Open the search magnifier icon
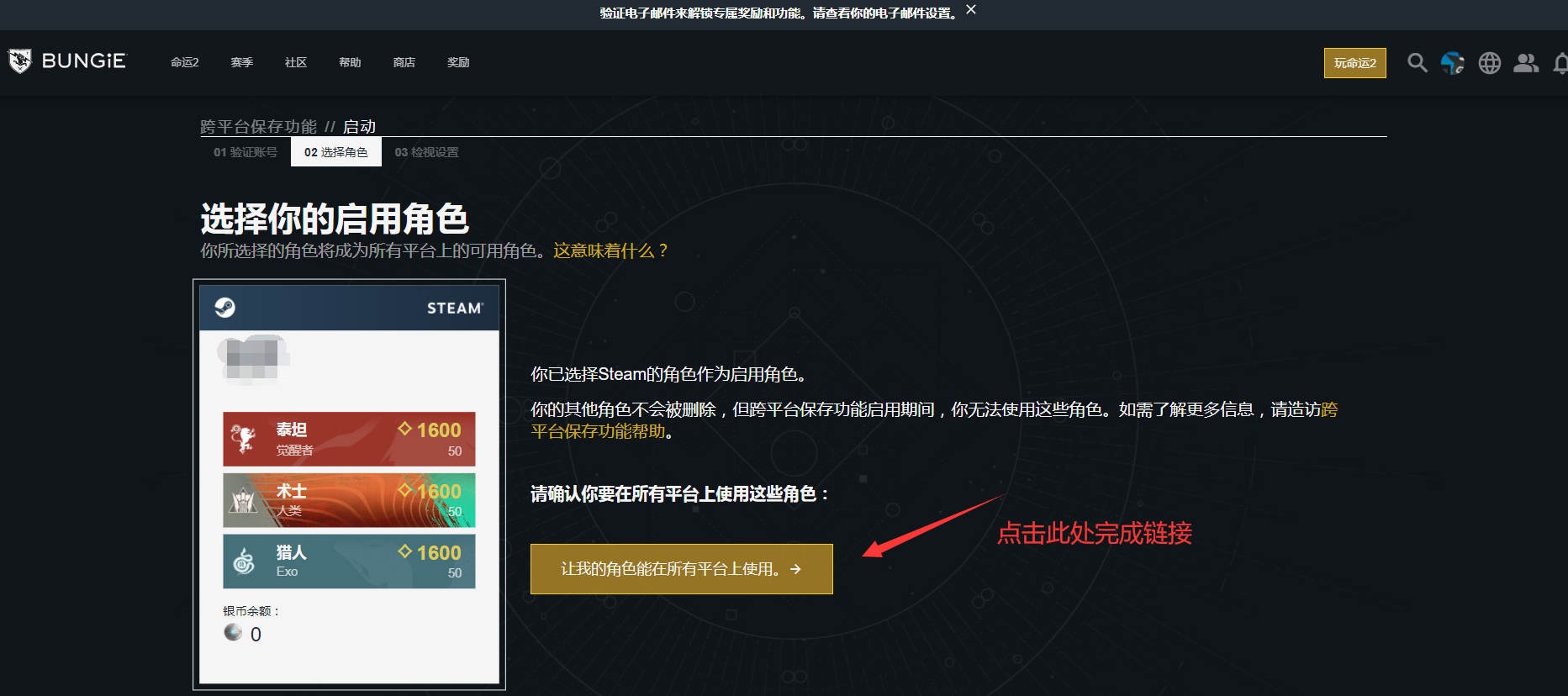Screen dimensions: 1568x696 coord(1418,63)
